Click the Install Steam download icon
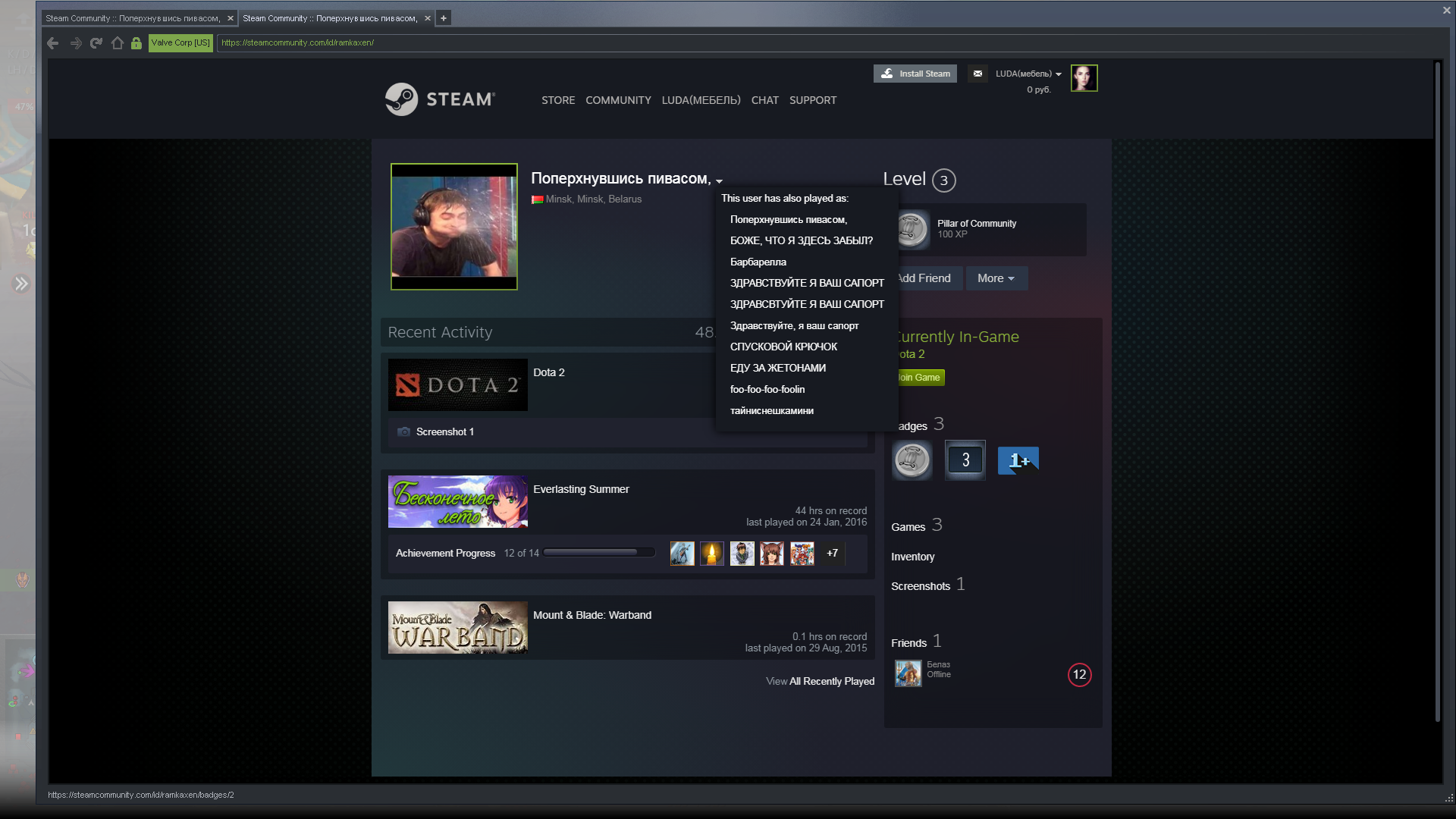 point(886,74)
